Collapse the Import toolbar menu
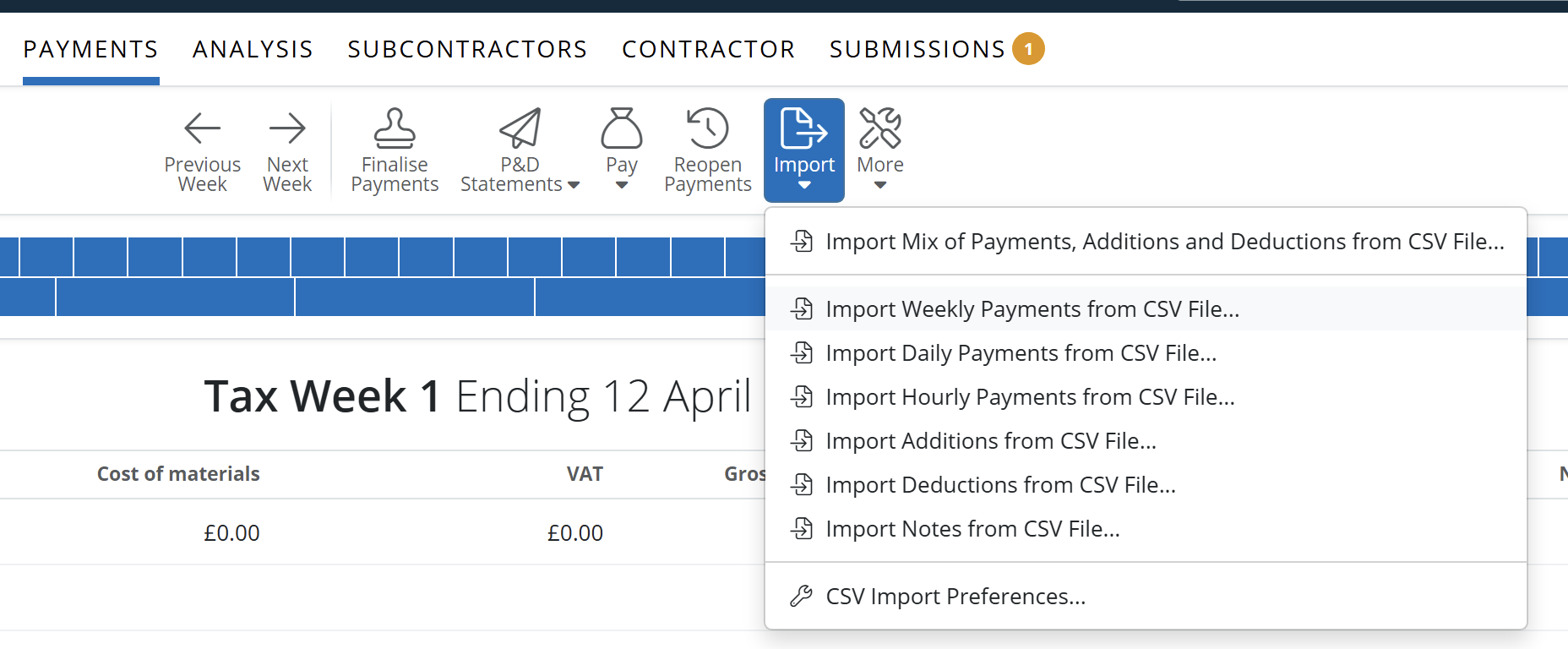The width and height of the screenshot is (1568, 649). click(x=804, y=150)
